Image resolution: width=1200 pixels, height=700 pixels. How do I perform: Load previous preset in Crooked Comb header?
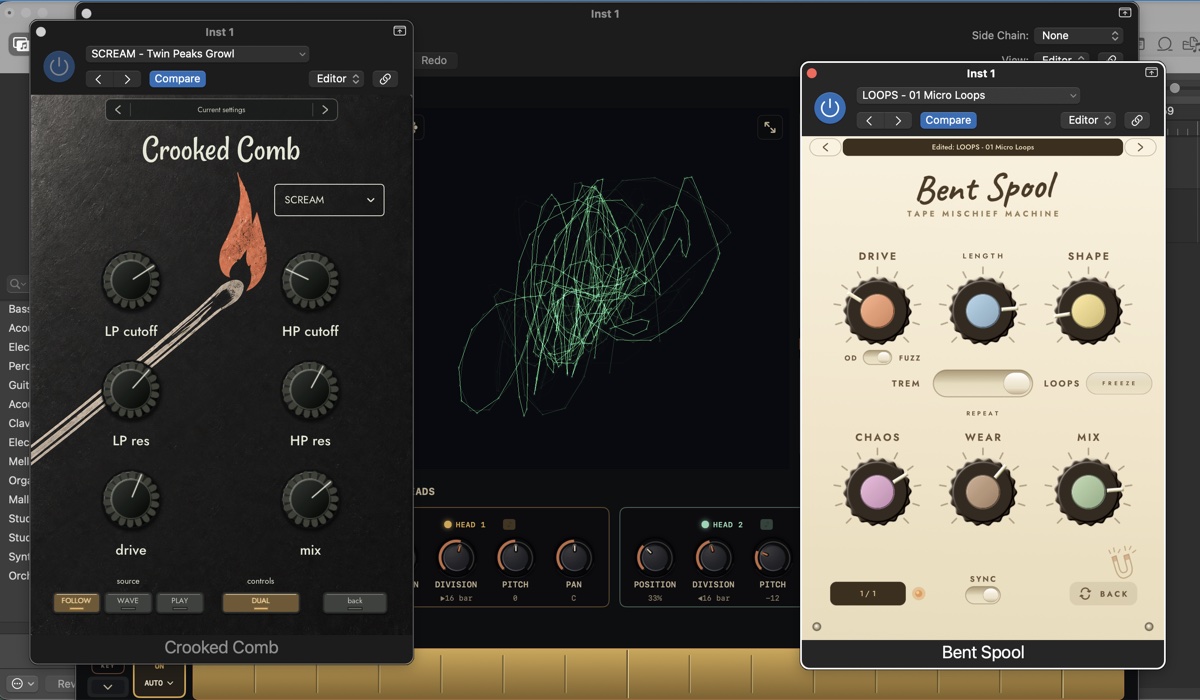[98, 79]
